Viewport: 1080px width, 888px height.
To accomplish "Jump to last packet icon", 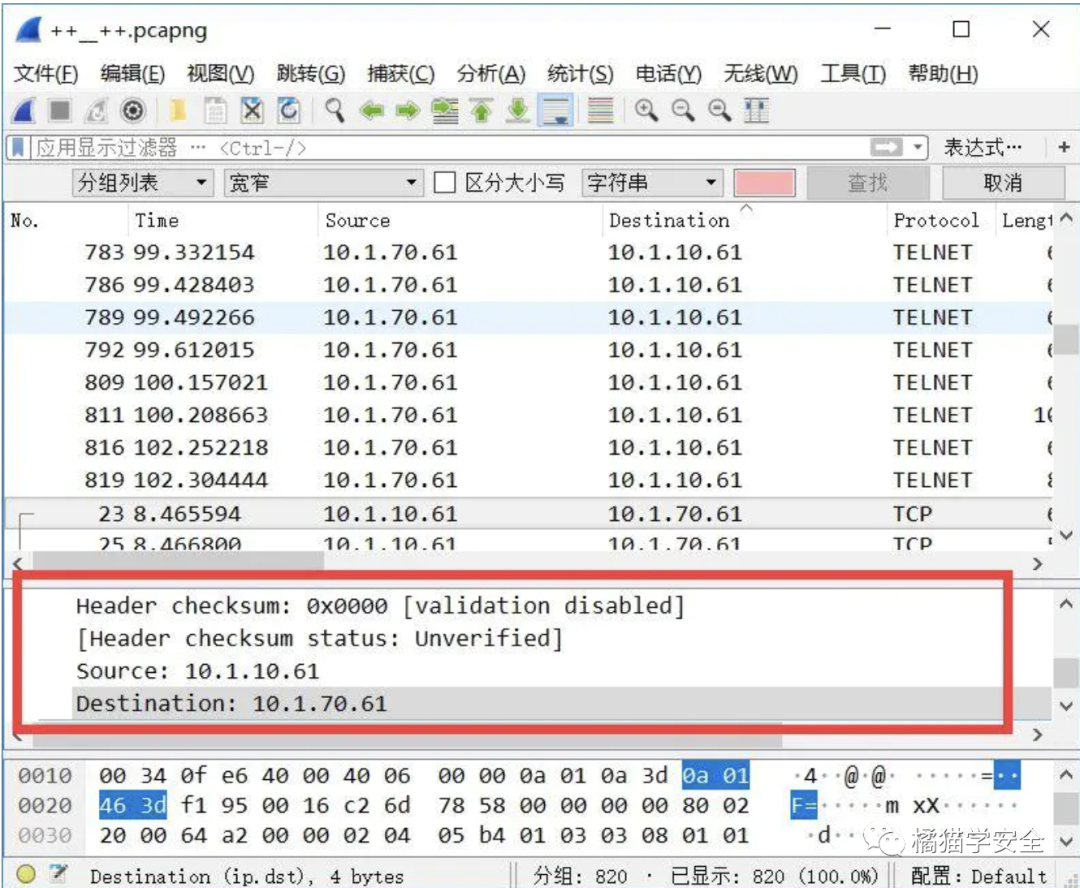I will [x=518, y=110].
